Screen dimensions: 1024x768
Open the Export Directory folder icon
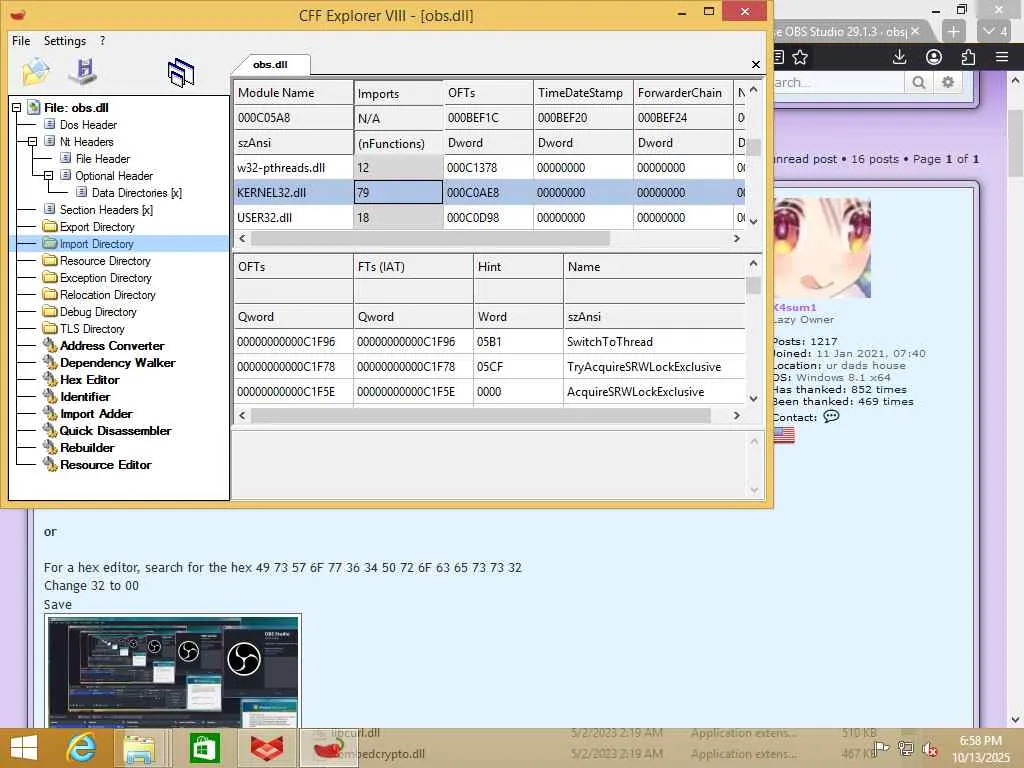pos(50,227)
